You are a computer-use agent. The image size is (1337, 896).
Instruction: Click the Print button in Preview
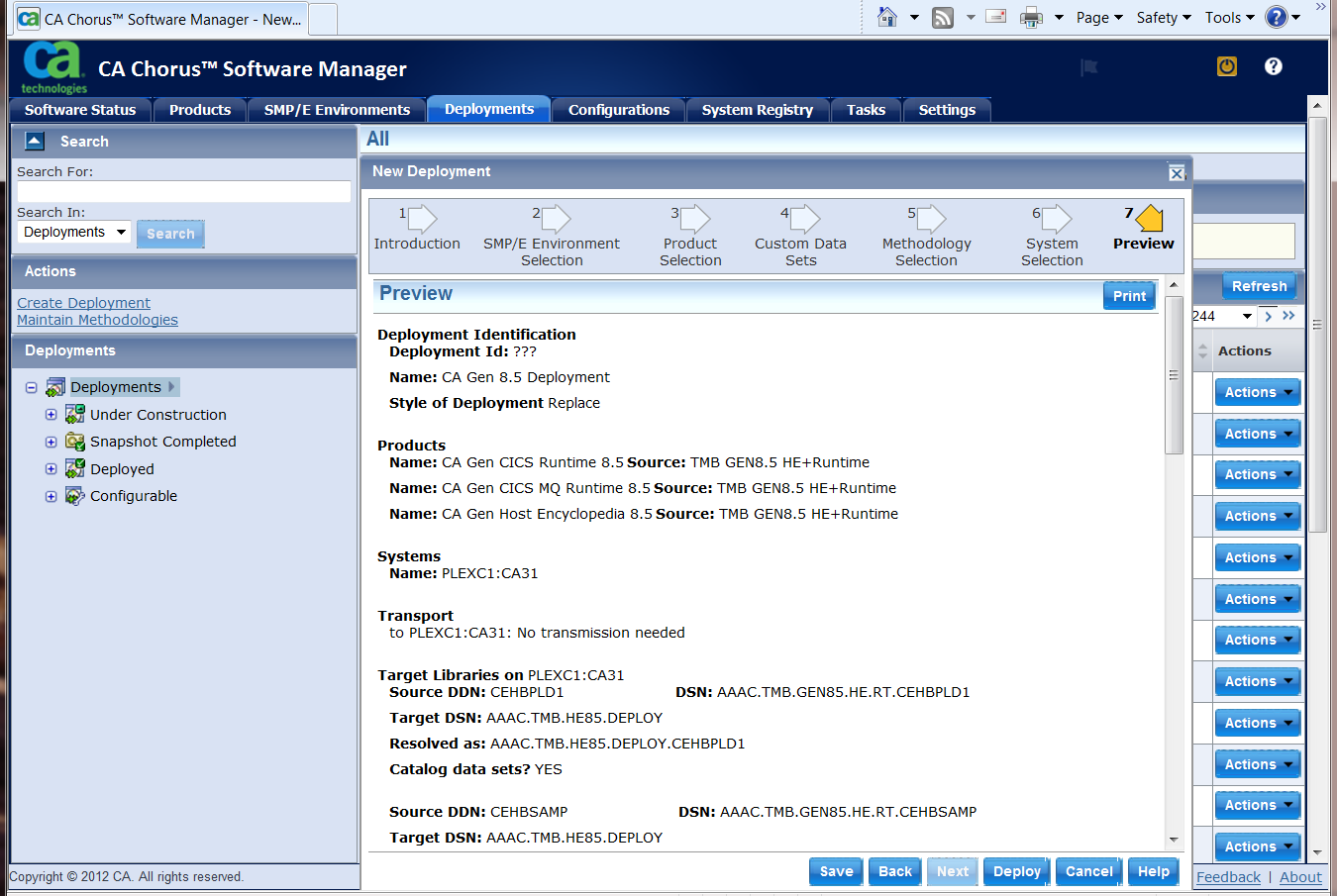[1129, 296]
